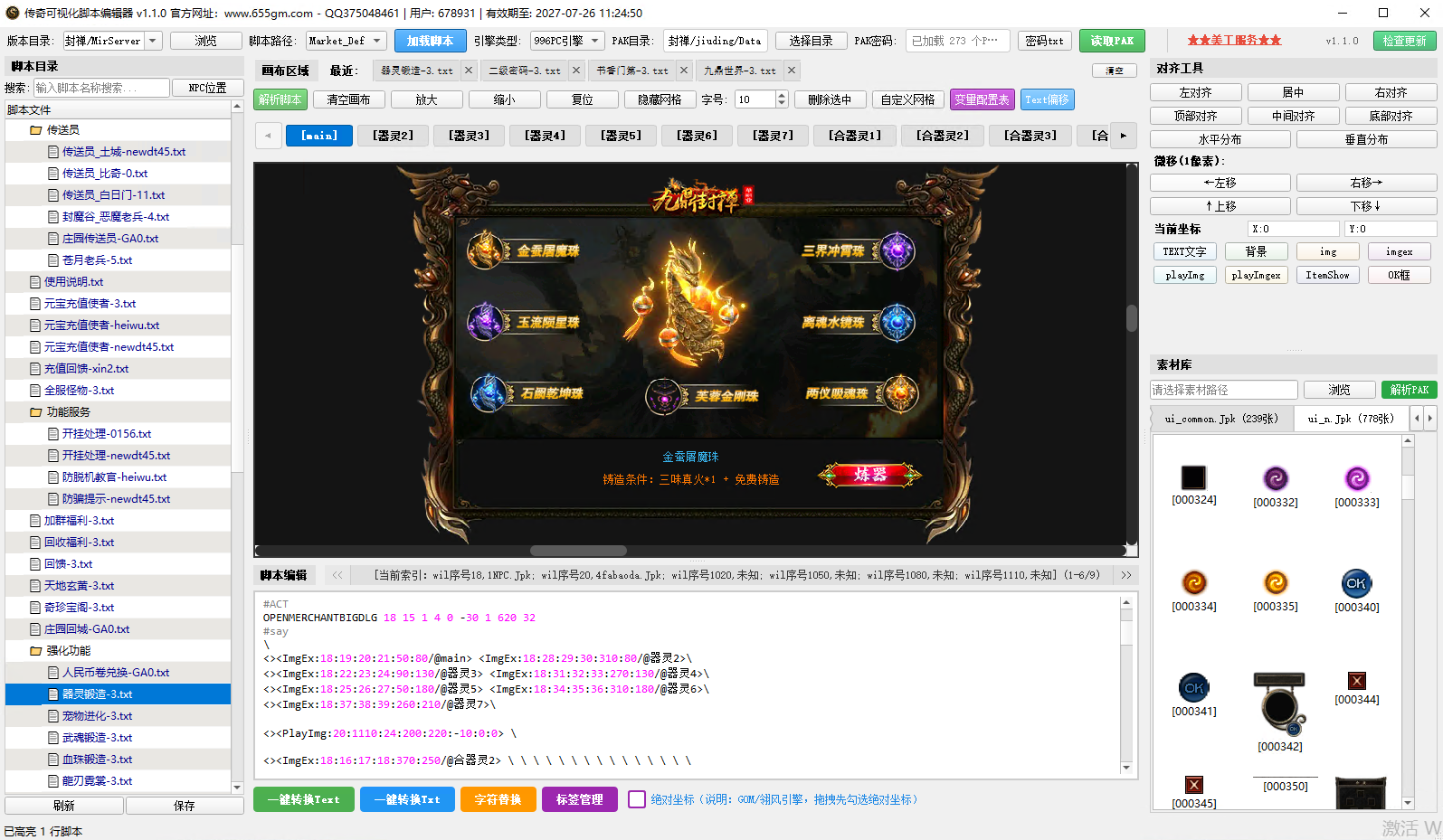The height and width of the screenshot is (840, 1443).
Task: Go to the next index with the >> button
Action: coord(1126,575)
